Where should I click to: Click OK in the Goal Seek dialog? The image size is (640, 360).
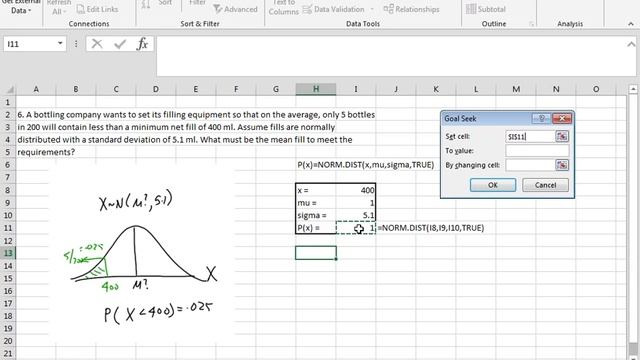tap(493, 185)
